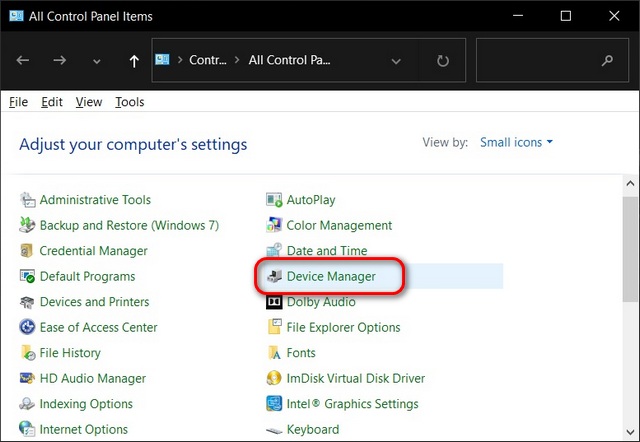The height and width of the screenshot is (442, 640).
Task: Open Ease of Access Center link
Action: 98,327
